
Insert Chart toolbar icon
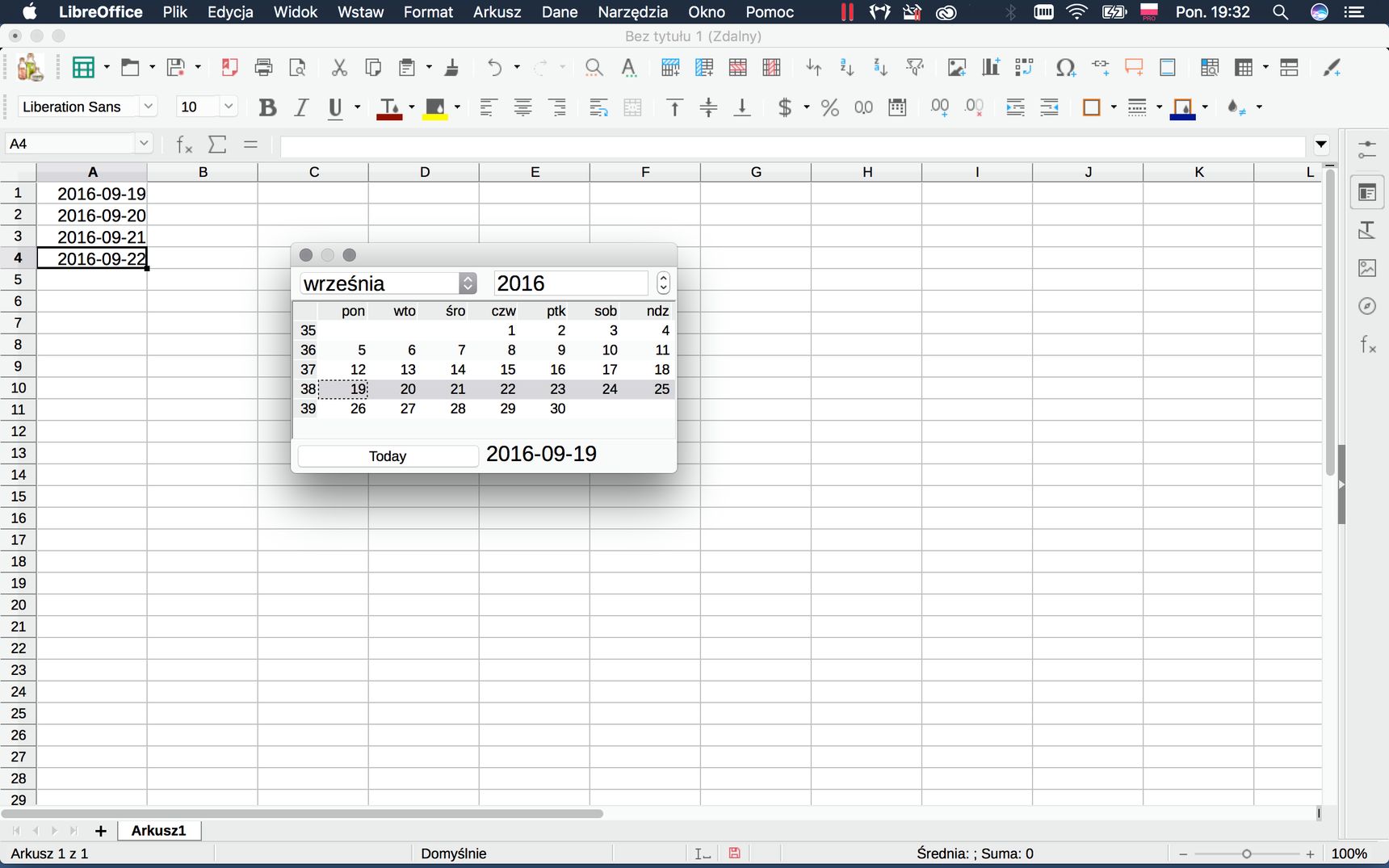click(x=991, y=68)
